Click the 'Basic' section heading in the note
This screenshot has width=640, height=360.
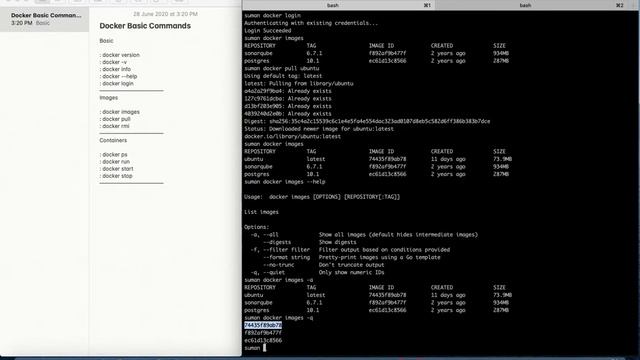coord(106,41)
